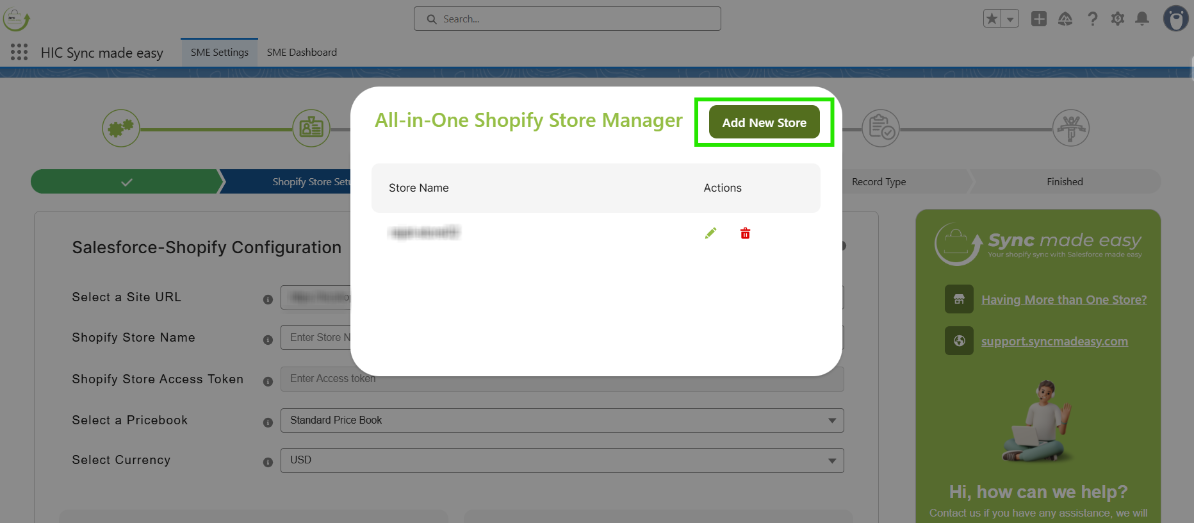This screenshot has height=523, width=1194.
Task: Open the support.syncmadeeasy.com link
Action: tap(1055, 341)
